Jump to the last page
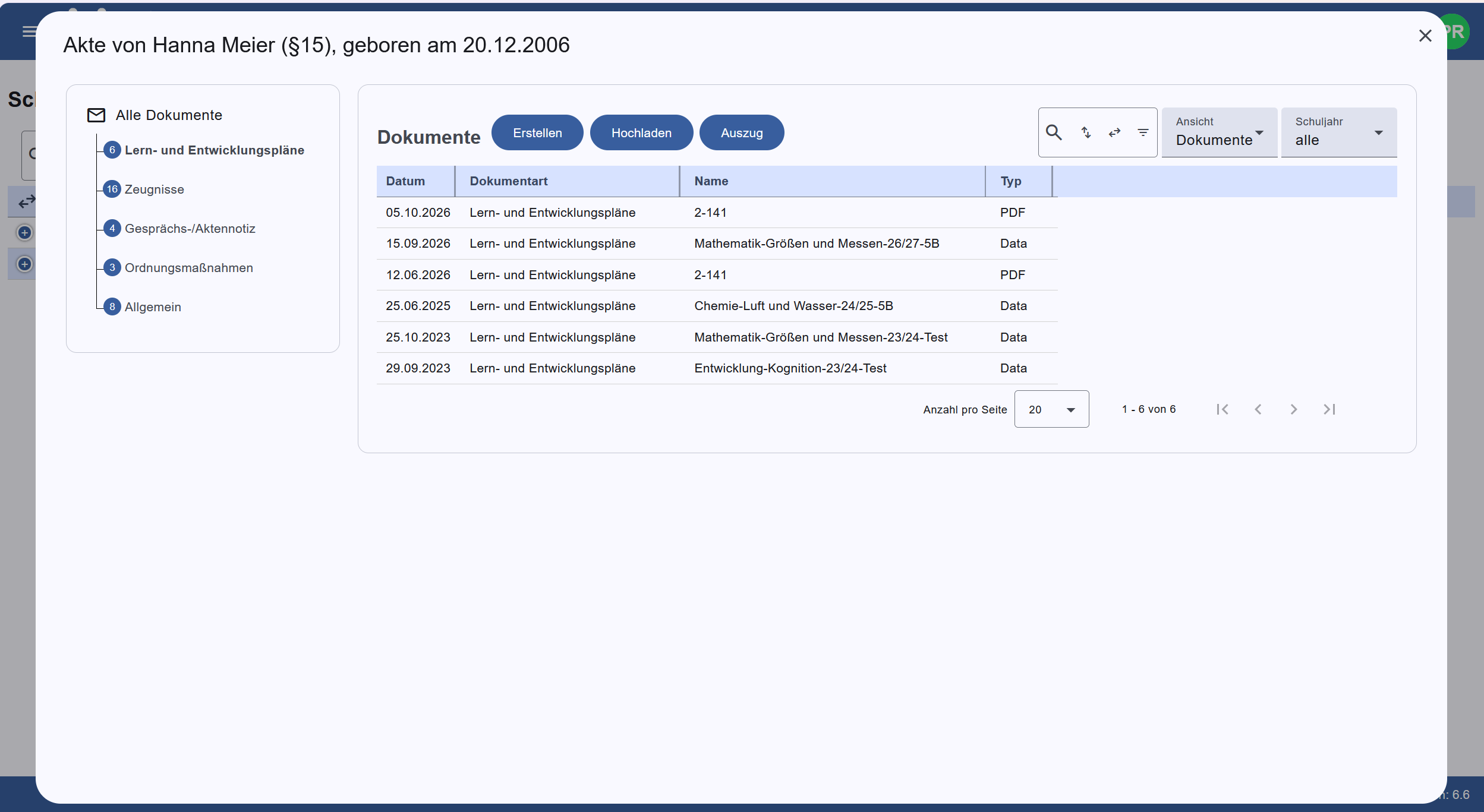Screen dimensions: 1484x812 point(1329,409)
